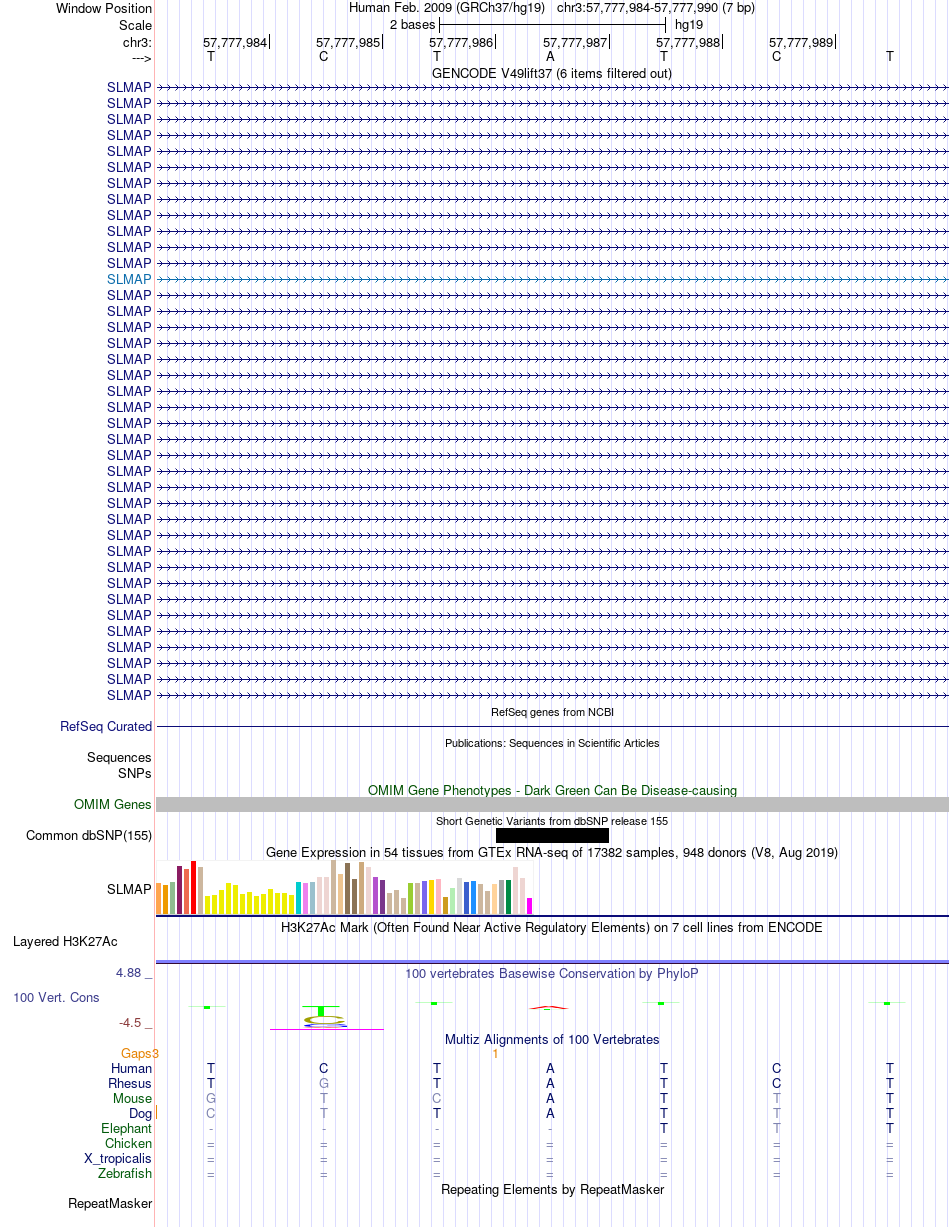The height and width of the screenshot is (1227, 950).
Task: Select the Layered H3K27Ac label
Action: (65, 941)
